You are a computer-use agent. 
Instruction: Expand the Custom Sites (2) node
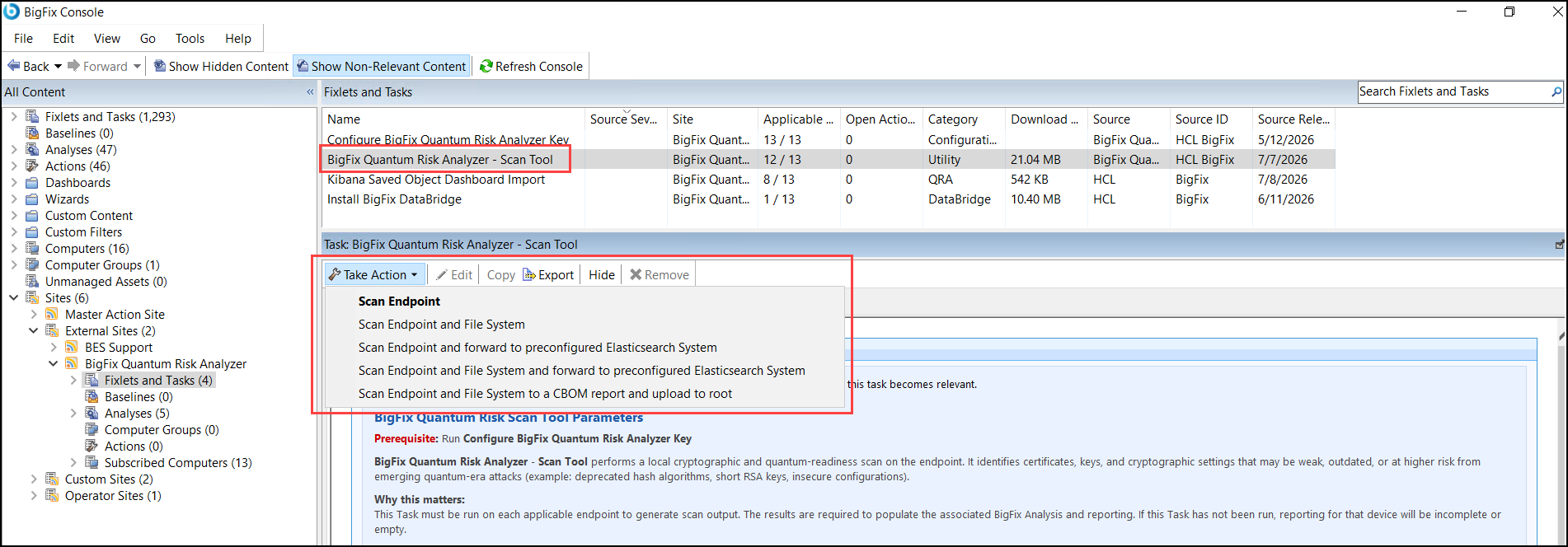(33, 479)
